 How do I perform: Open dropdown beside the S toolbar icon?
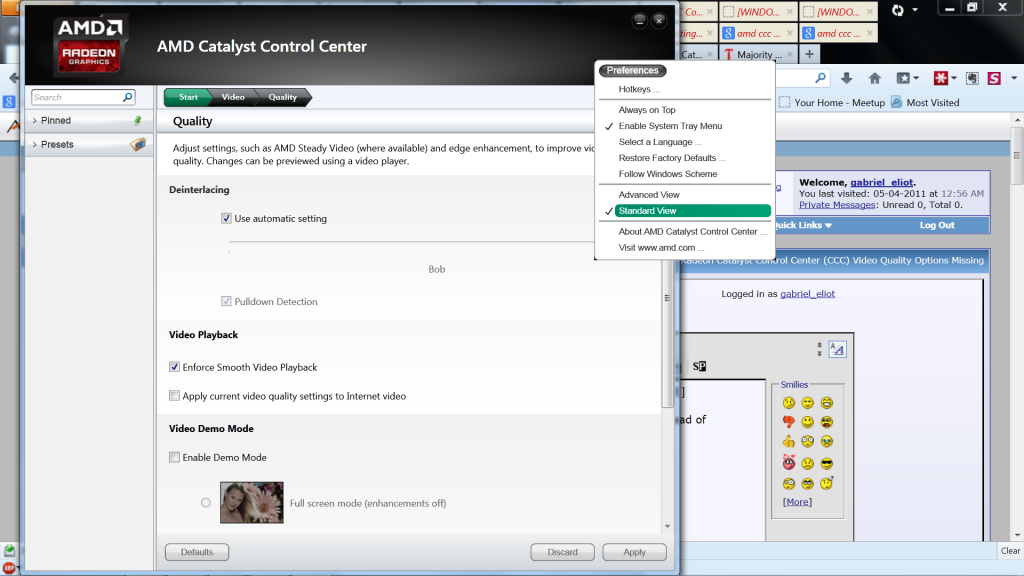coord(1014,78)
